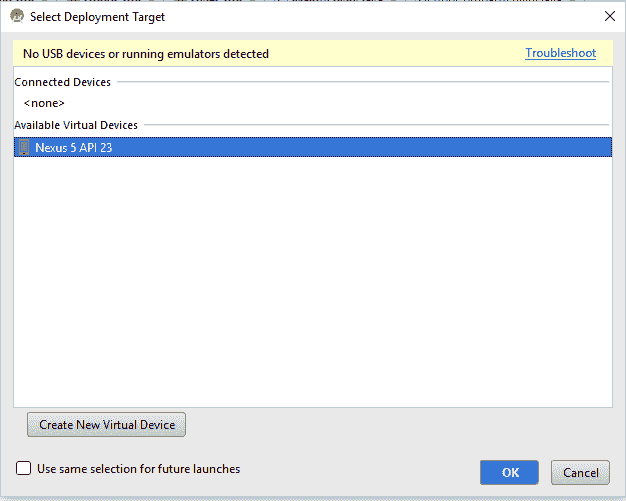Open the Troubleshoot link

click(560, 53)
